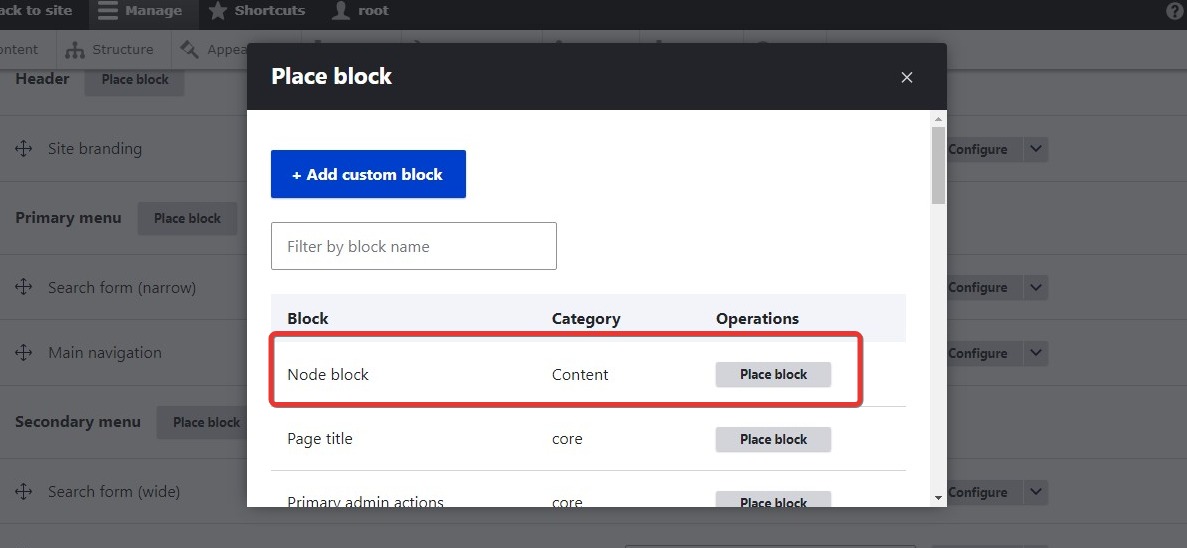Click the drag handle for Site branding

tap(24, 149)
